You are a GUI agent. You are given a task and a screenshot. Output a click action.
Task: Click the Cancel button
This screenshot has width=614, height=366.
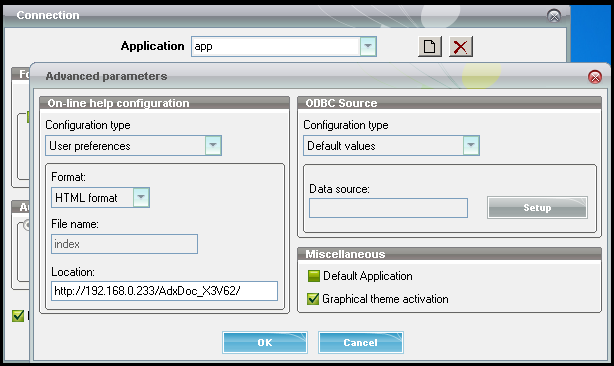[361, 343]
